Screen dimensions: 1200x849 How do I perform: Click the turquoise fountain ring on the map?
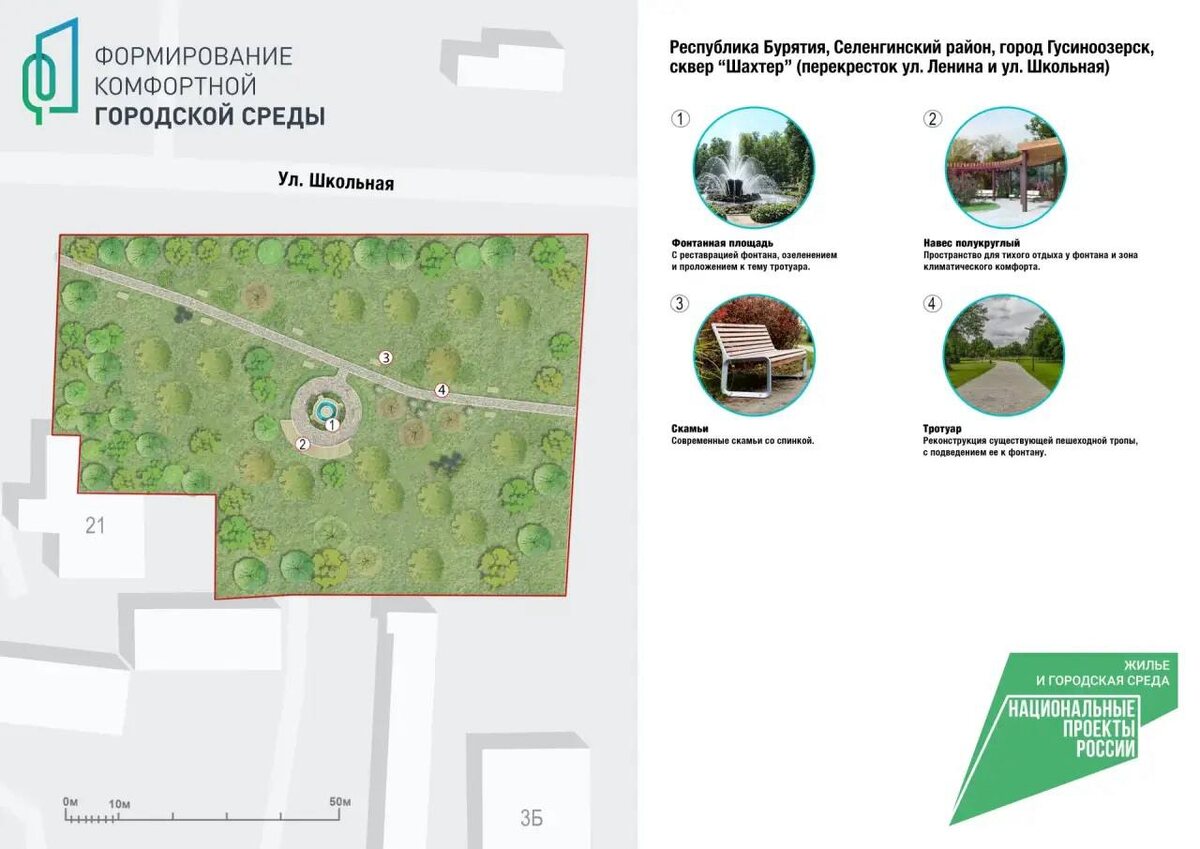[324, 410]
